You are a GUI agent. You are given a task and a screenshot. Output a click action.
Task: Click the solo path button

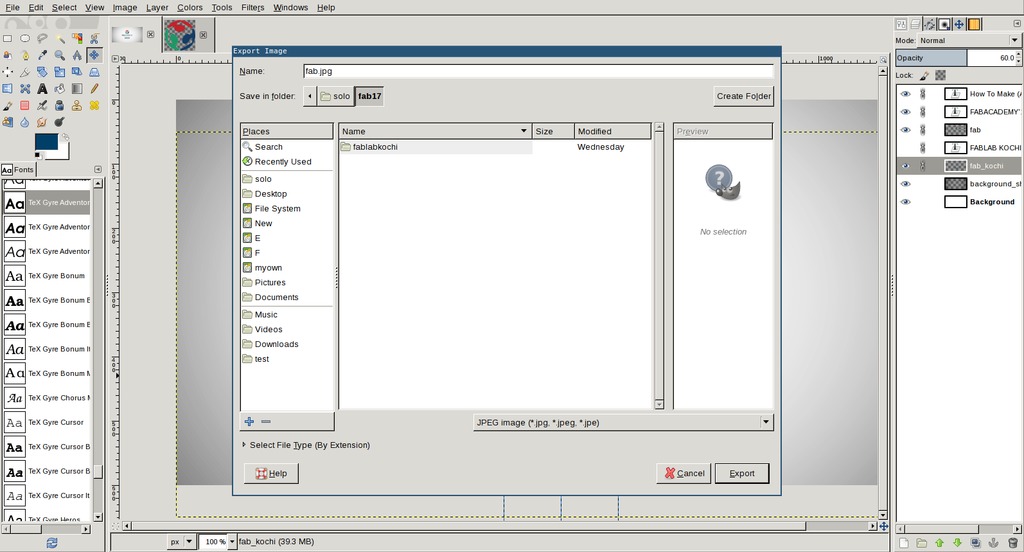pos(336,96)
